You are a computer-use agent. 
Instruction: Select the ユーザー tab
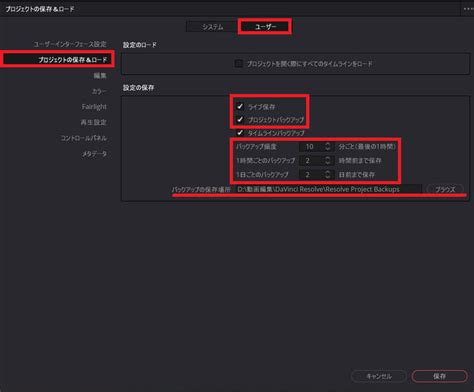pyautogui.click(x=265, y=27)
